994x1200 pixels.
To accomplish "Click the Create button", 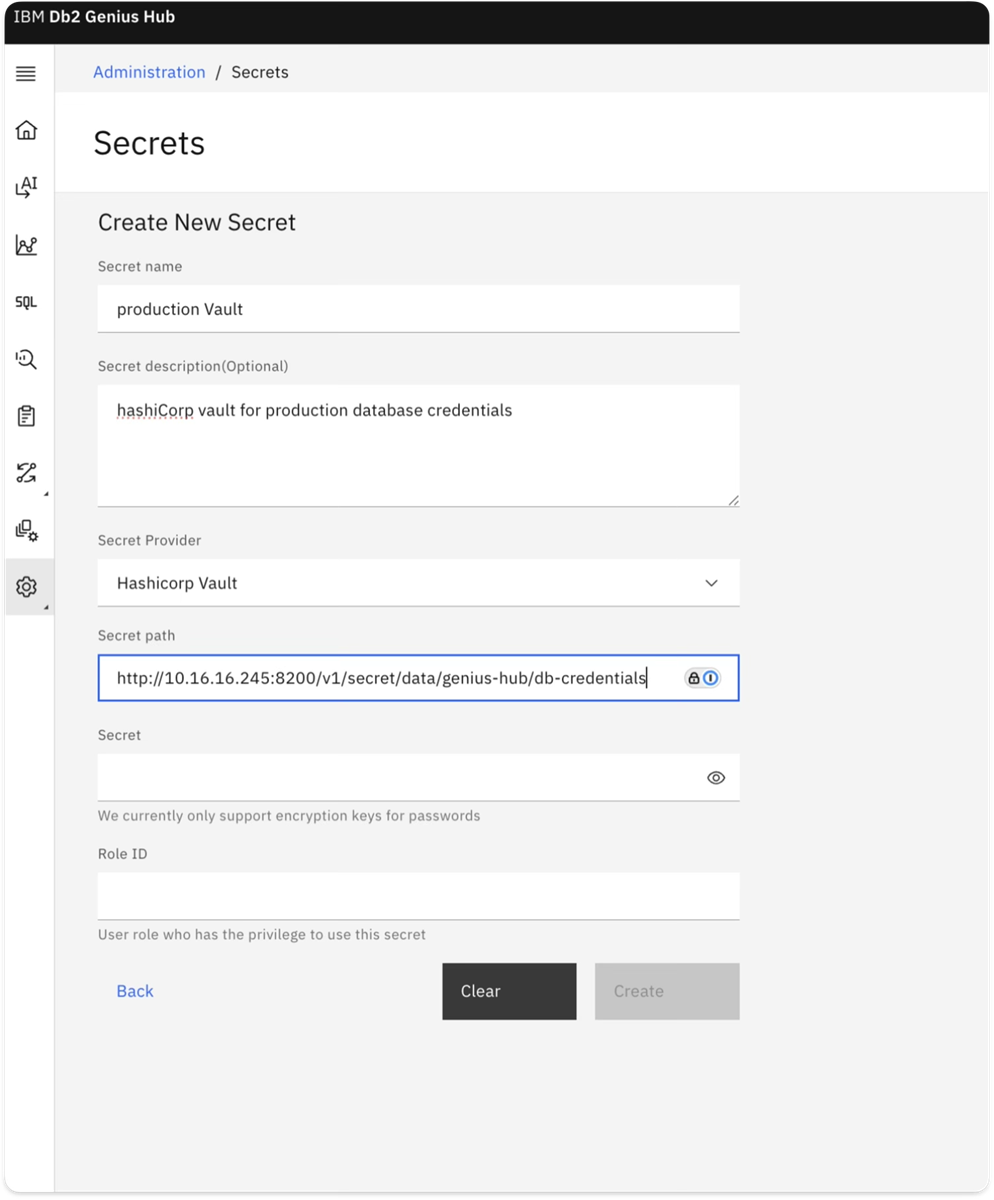I will [x=667, y=991].
